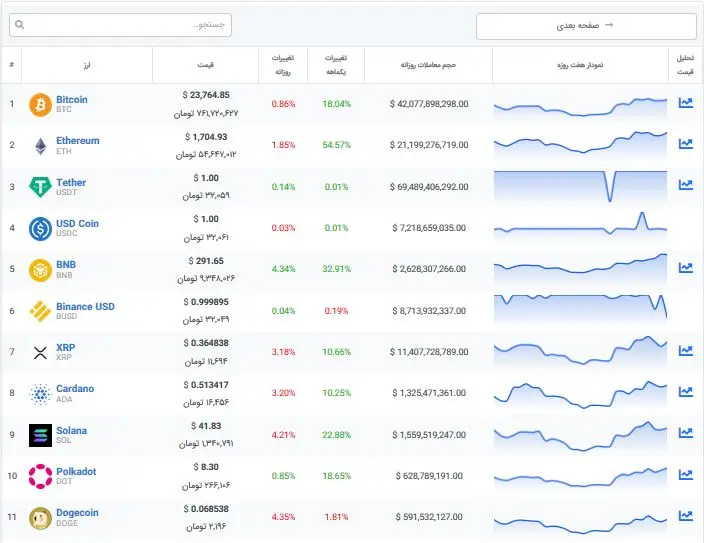Open the Binance USD link
The height and width of the screenshot is (543, 704).
85,306
